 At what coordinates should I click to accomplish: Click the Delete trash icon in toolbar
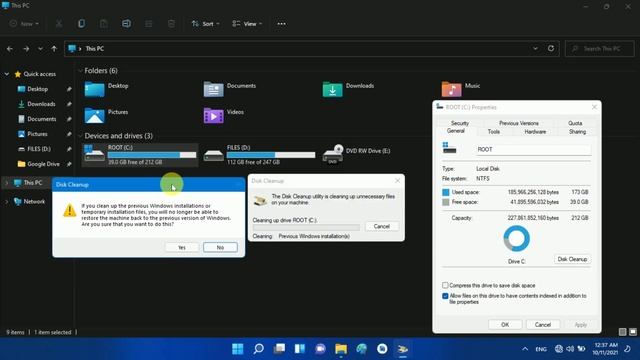pos(171,24)
